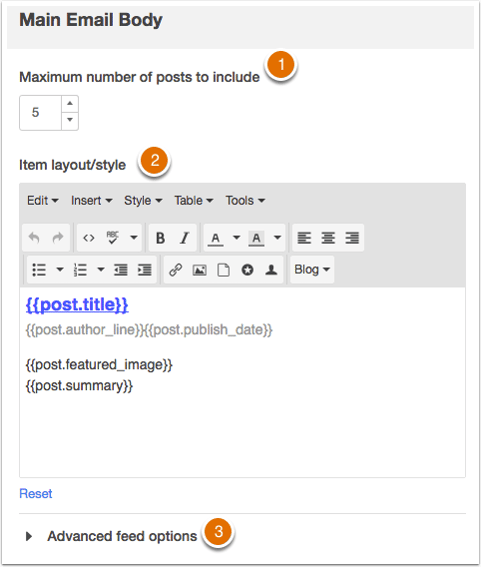Toggle italic text formatting
This screenshot has height=567, width=481.
coord(185,238)
